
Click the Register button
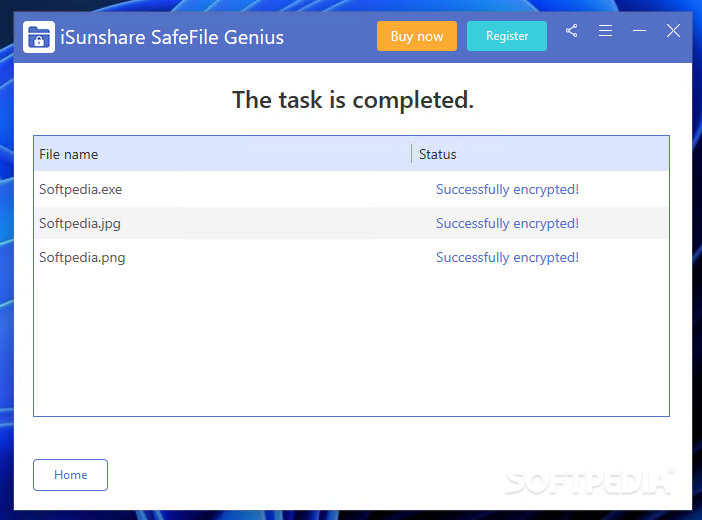[x=507, y=36]
